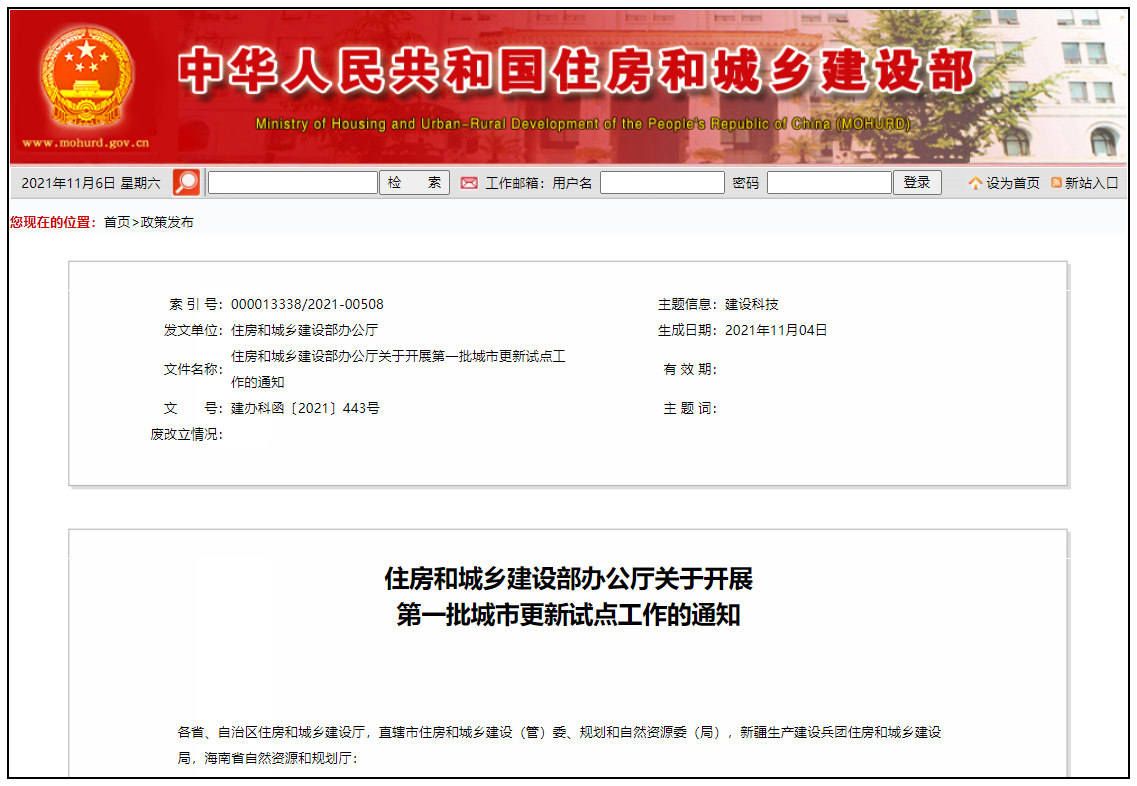Click heading line 住房和城乡建设部办公厅关于开展

pyautogui.click(x=568, y=579)
